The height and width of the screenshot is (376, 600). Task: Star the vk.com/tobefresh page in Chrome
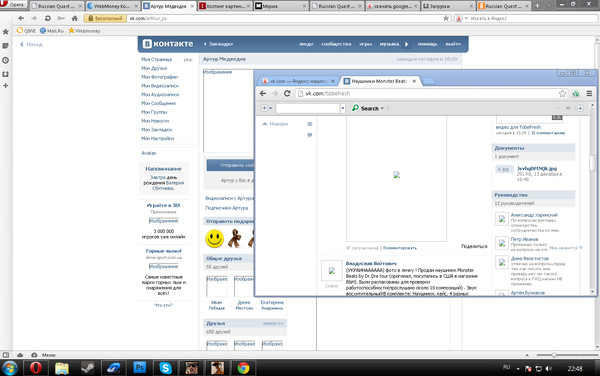[562, 93]
